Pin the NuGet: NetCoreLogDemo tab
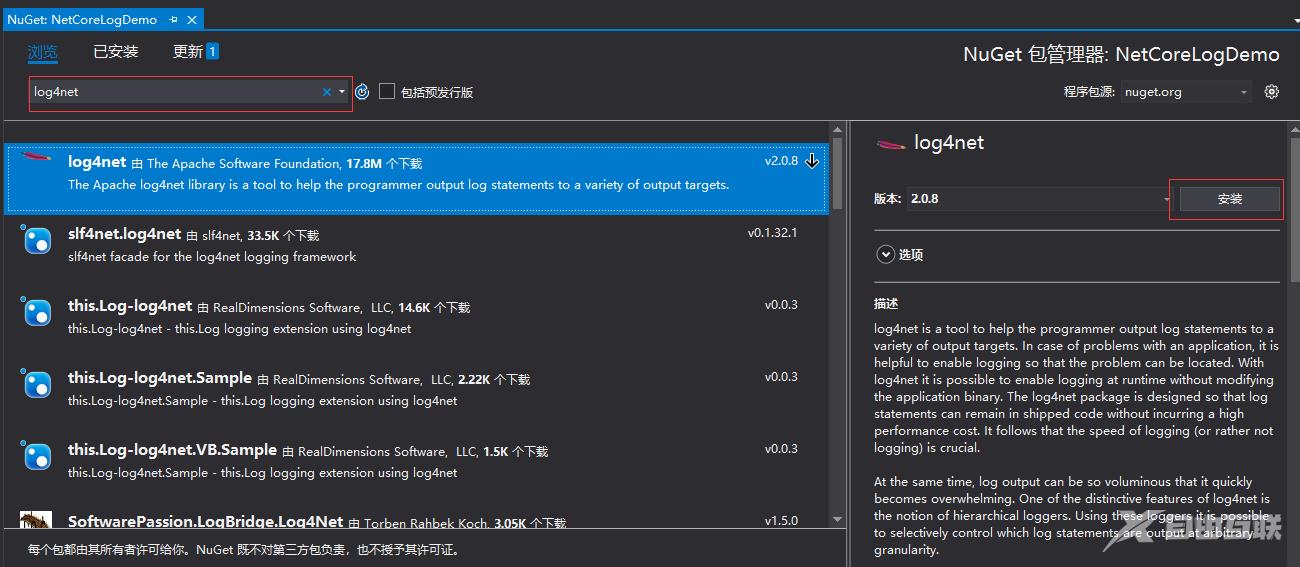This screenshot has height=567, width=1300. tap(173, 19)
